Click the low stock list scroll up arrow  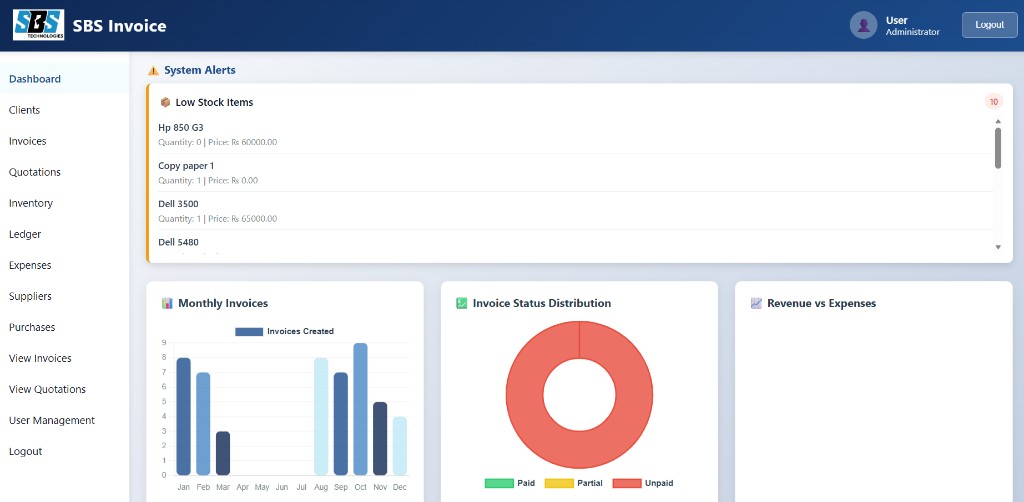click(998, 121)
